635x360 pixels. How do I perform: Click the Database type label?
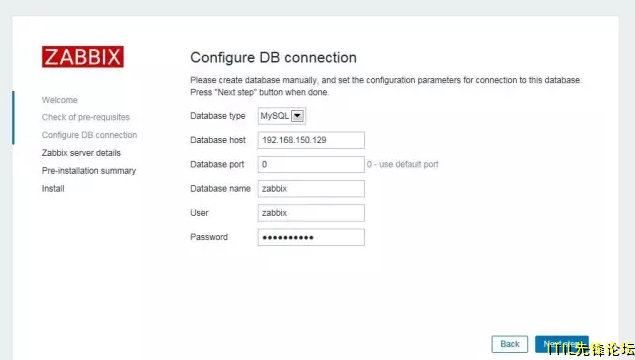tap(218, 116)
